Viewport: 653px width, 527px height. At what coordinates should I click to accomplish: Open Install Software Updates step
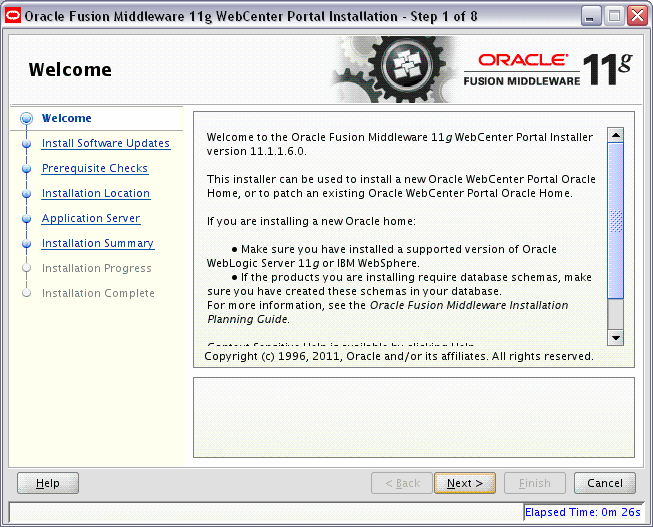click(x=106, y=143)
